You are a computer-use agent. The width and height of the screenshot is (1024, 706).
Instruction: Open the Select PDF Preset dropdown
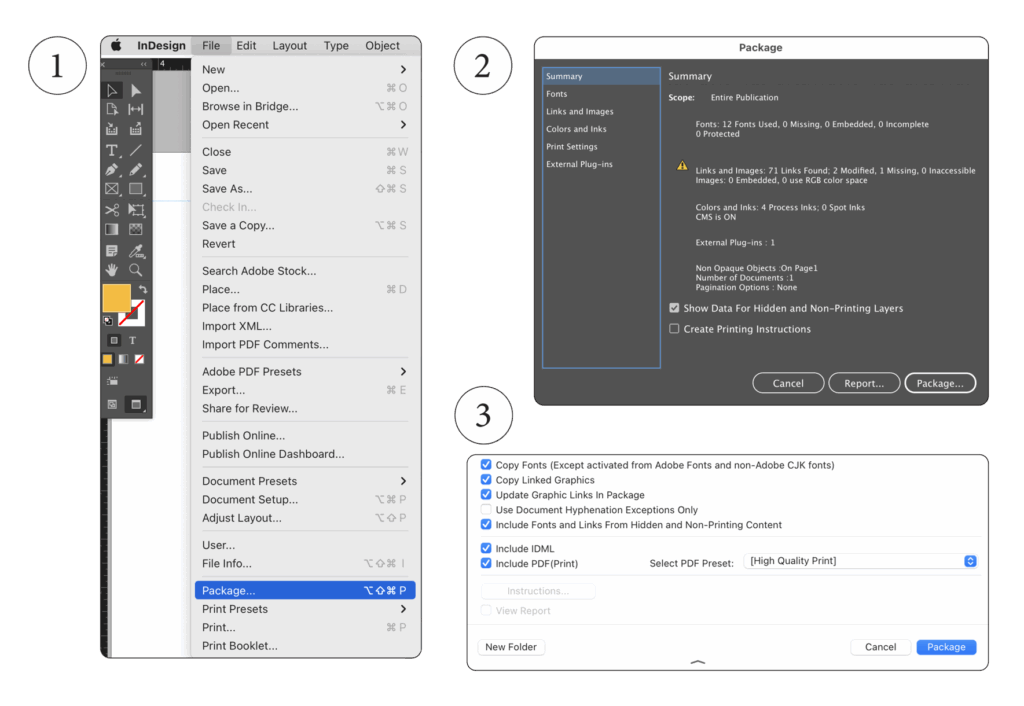(x=860, y=561)
